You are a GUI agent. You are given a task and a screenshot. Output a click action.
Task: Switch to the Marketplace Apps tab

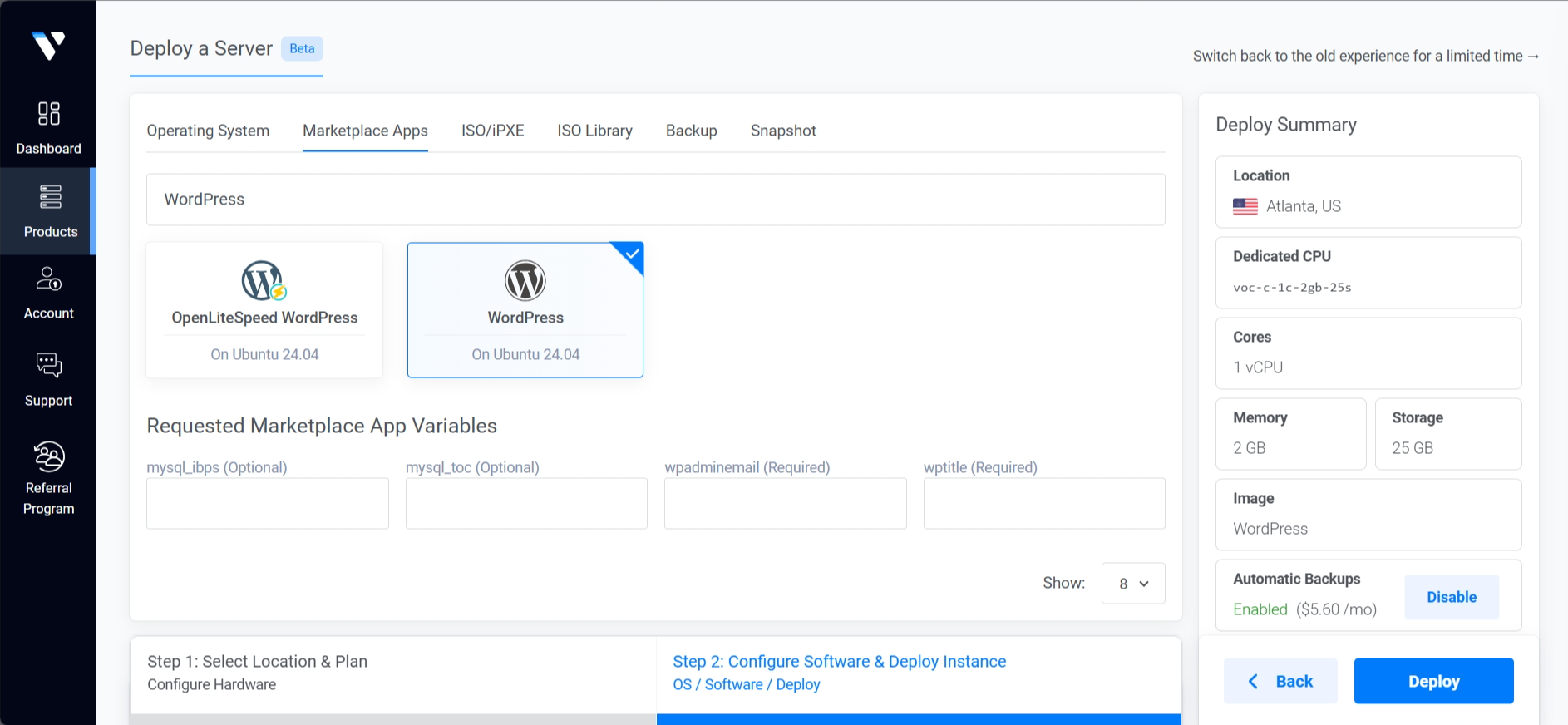(x=365, y=131)
